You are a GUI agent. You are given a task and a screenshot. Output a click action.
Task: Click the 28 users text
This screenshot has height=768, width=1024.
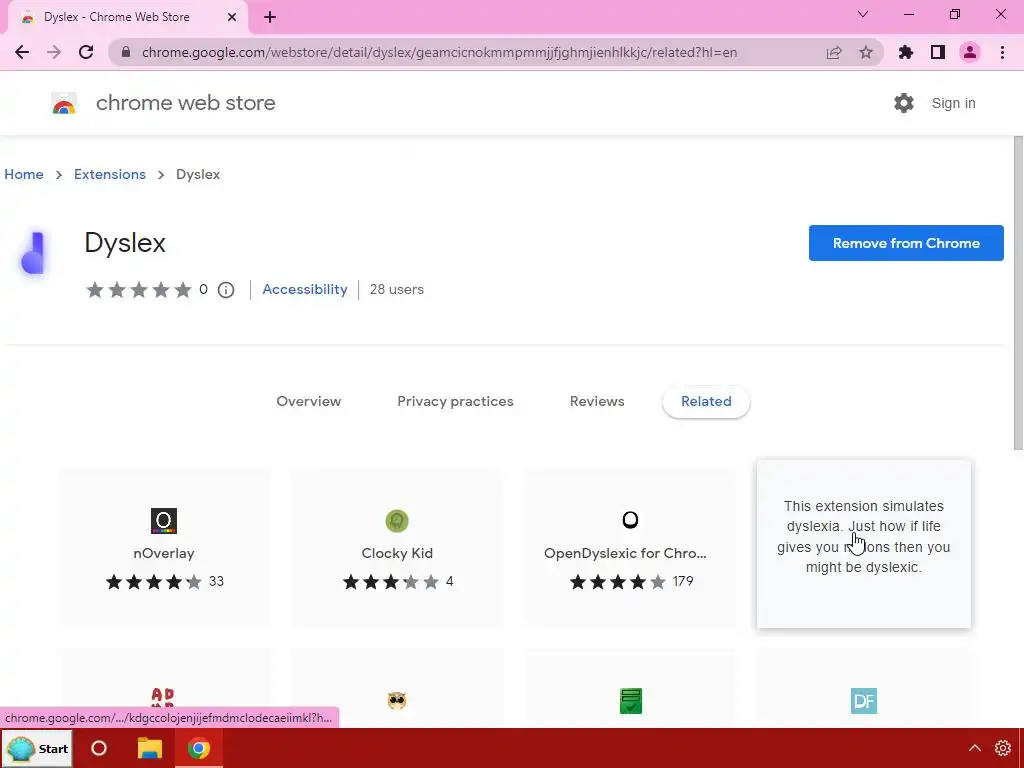(396, 289)
